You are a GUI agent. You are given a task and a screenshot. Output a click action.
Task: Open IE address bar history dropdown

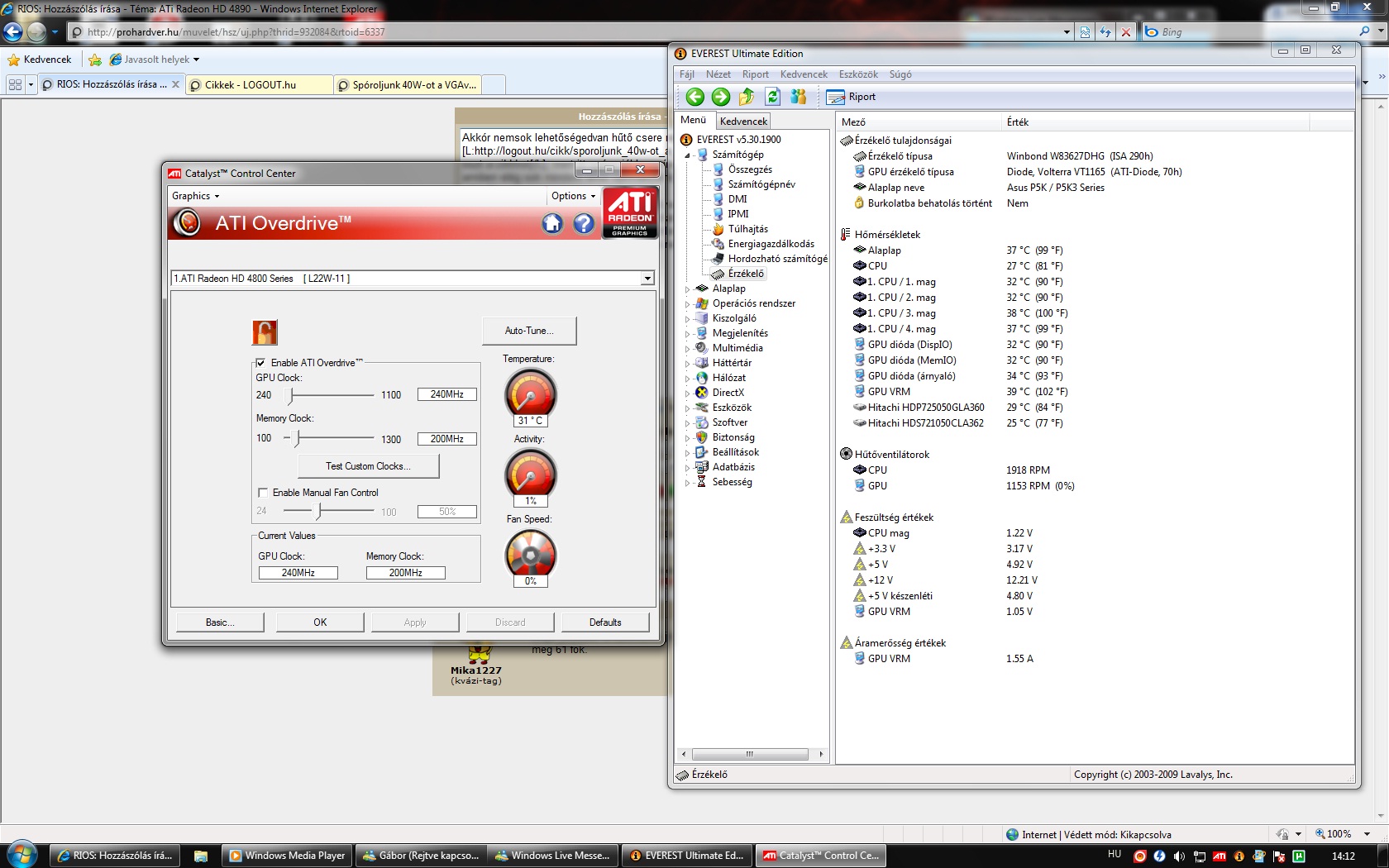[1067, 32]
